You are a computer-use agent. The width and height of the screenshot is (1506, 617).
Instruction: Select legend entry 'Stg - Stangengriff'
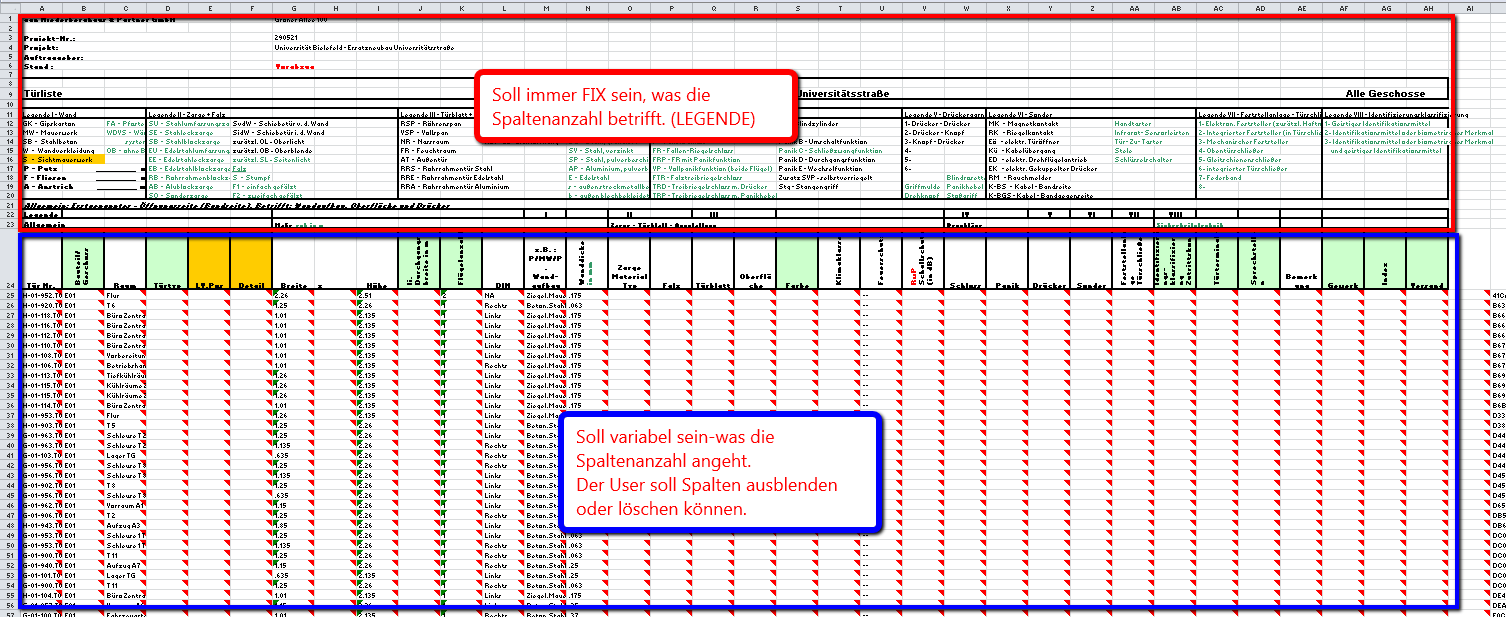coord(808,186)
